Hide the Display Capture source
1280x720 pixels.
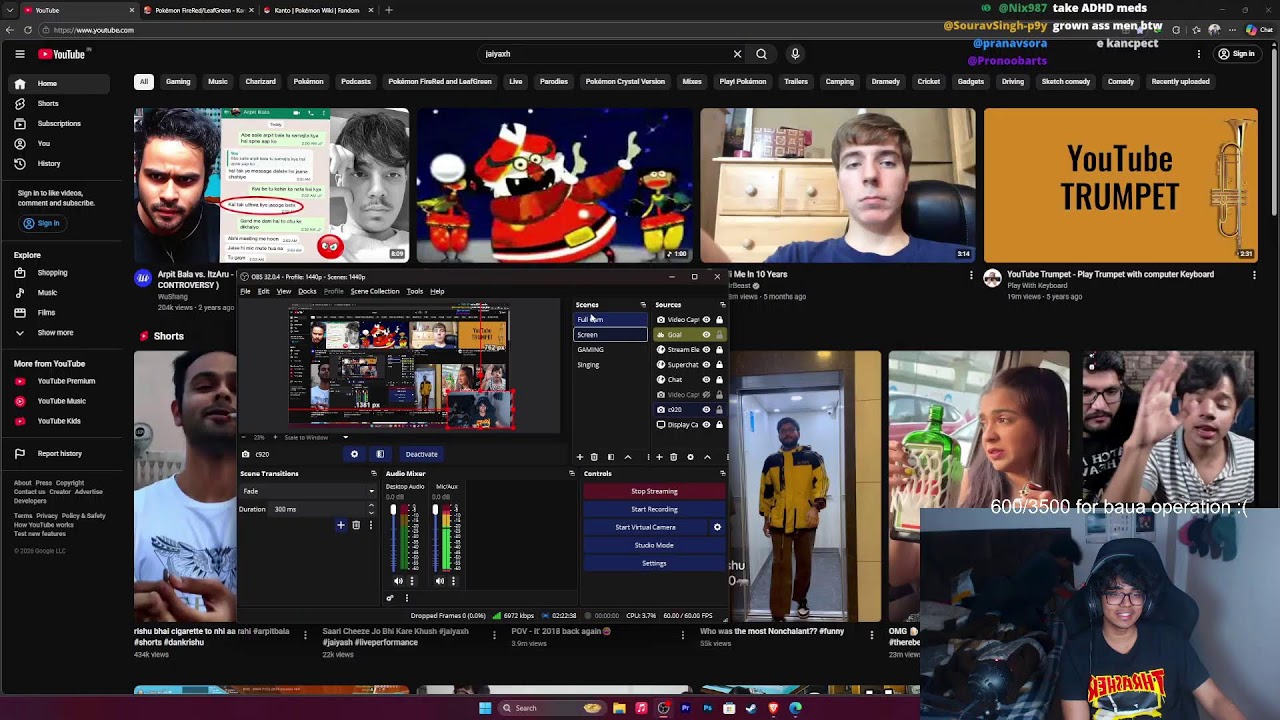(x=706, y=425)
